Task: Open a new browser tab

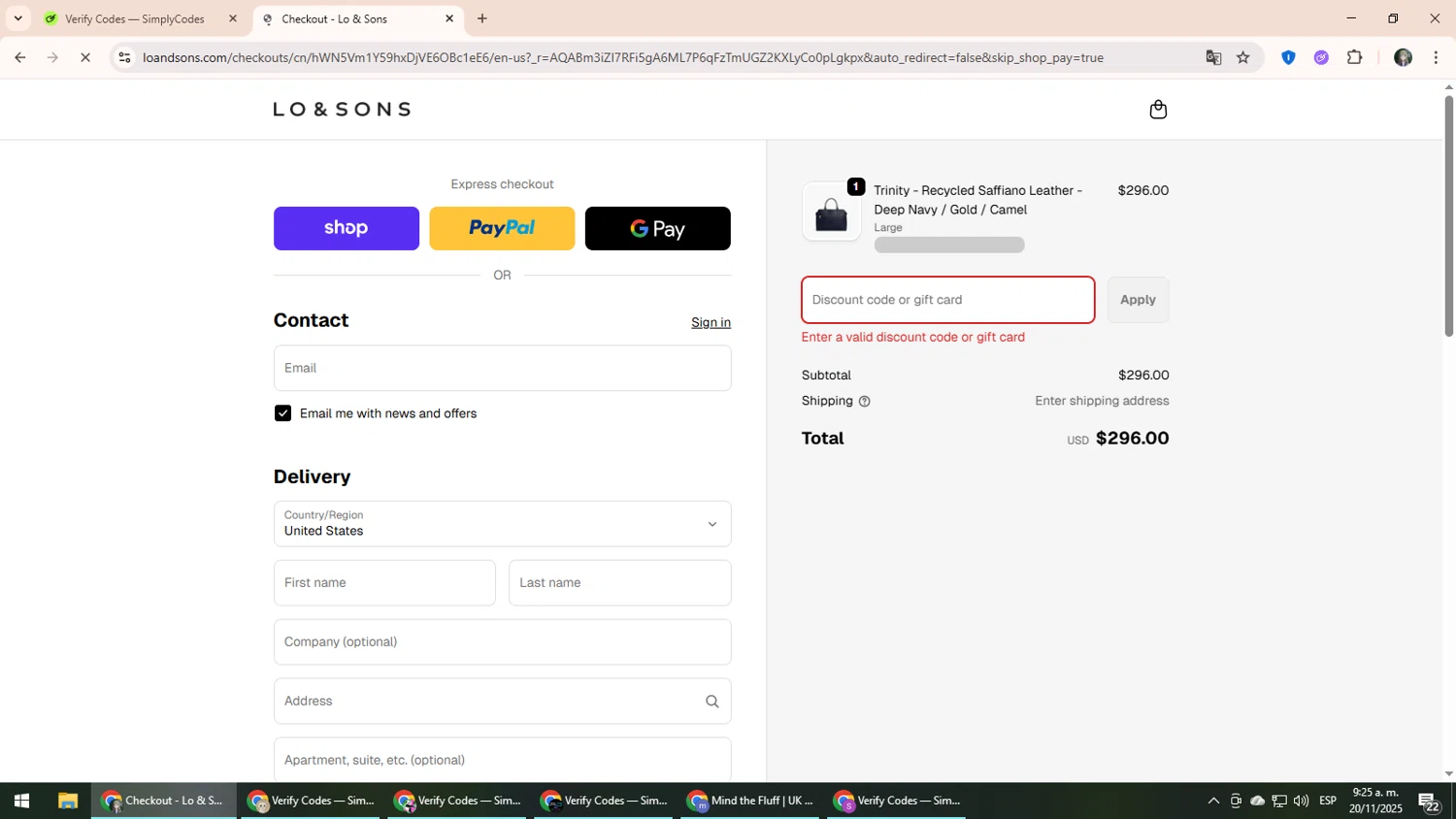Action: 482,18
